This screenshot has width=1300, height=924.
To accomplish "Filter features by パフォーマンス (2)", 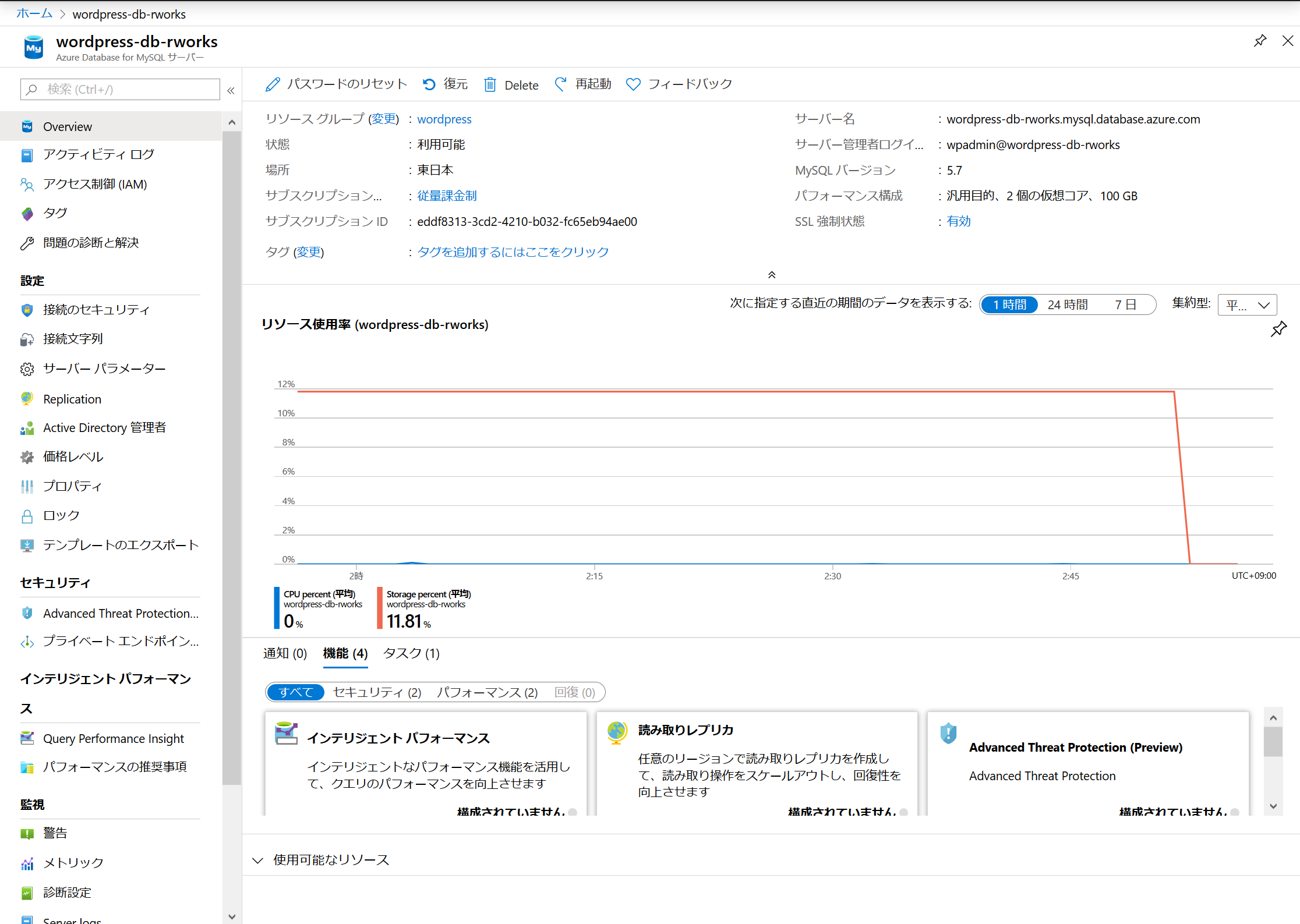I will tap(487, 692).
